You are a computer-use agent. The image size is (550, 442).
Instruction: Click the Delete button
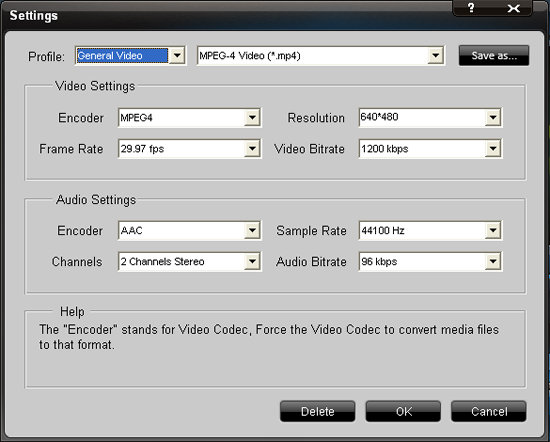click(317, 411)
